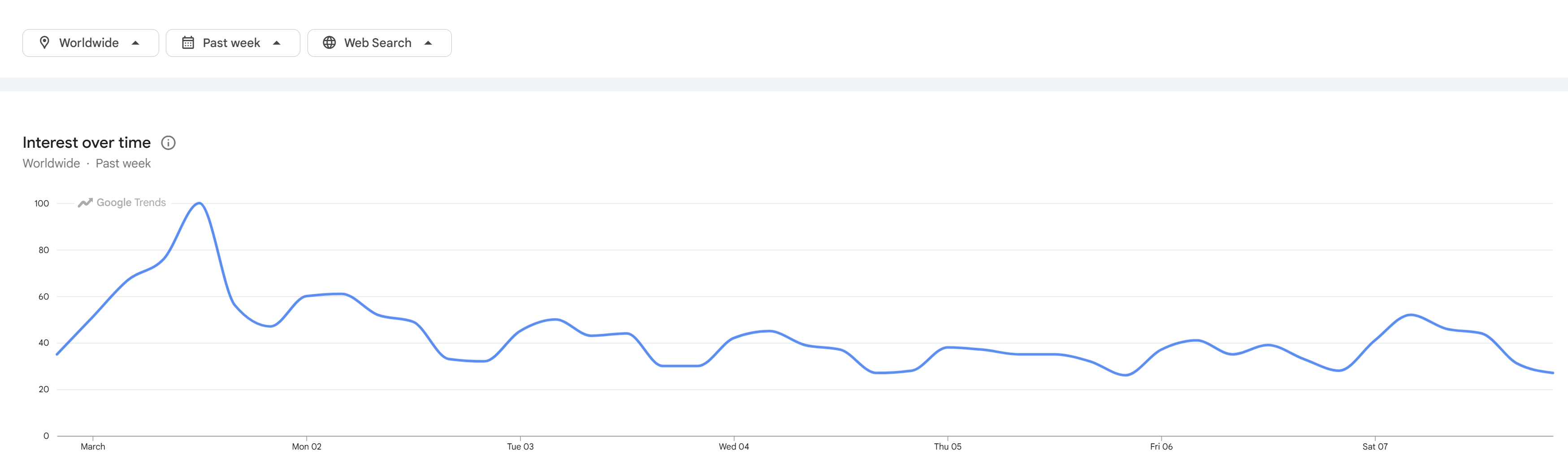The height and width of the screenshot is (476, 1568).
Task: Click the 'Mon 02' axis label
Action: tap(307, 447)
